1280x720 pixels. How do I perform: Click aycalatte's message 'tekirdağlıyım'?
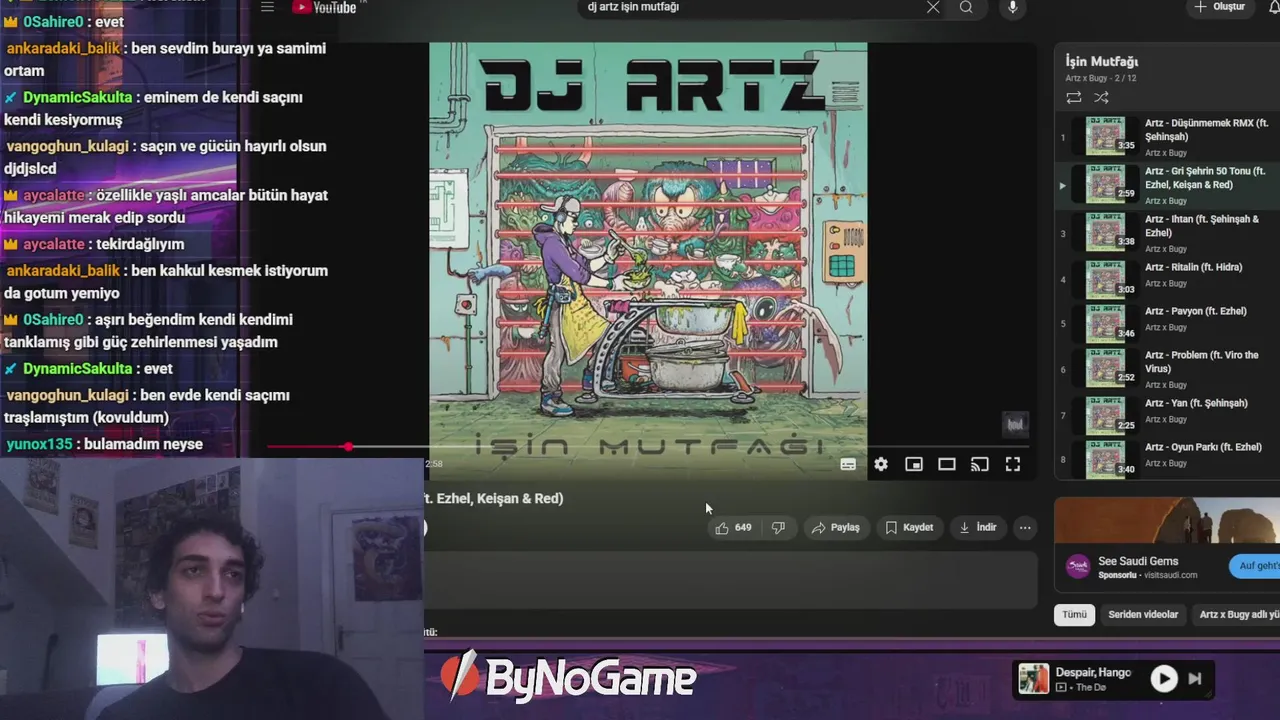pyautogui.click(x=95, y=244)
